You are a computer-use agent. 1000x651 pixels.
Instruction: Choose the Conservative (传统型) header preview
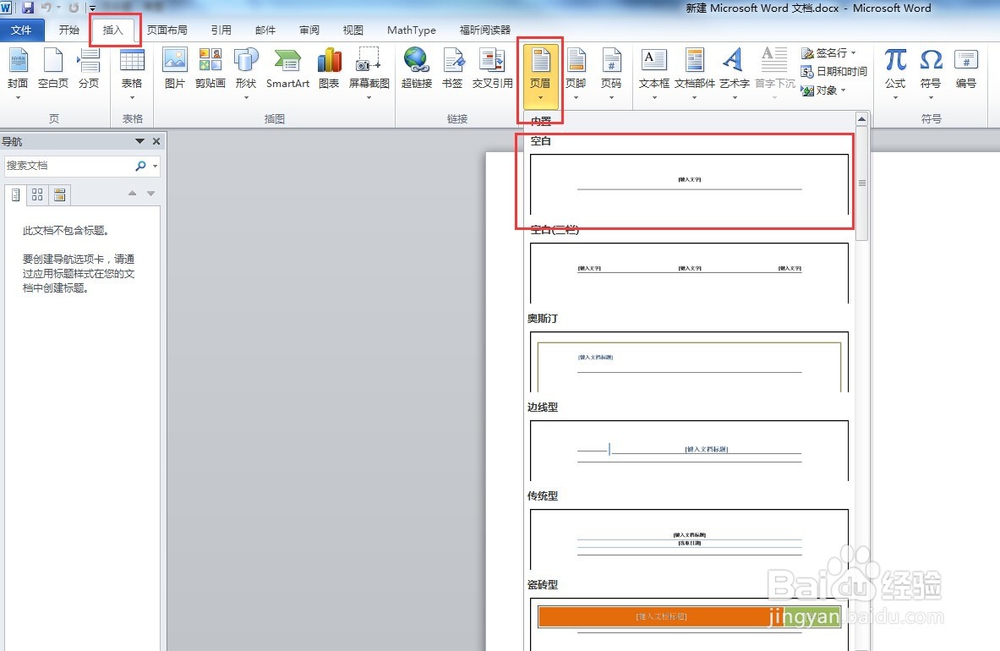[x=689, y=539]
